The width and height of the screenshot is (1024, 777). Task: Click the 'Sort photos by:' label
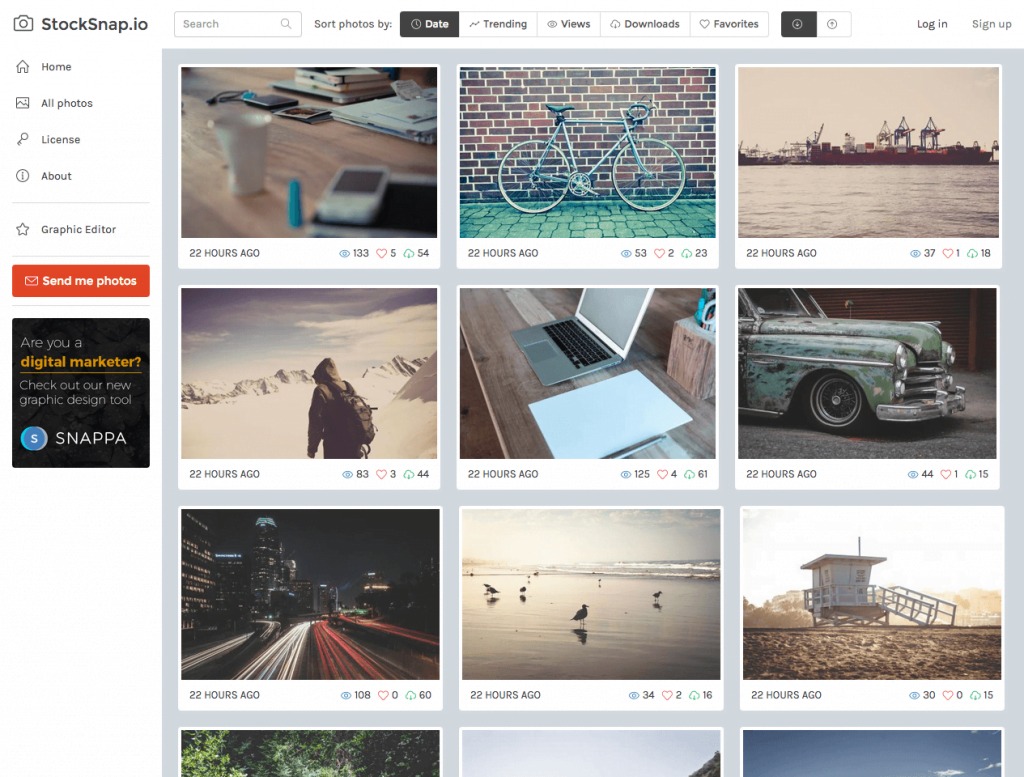click(353, 24)
